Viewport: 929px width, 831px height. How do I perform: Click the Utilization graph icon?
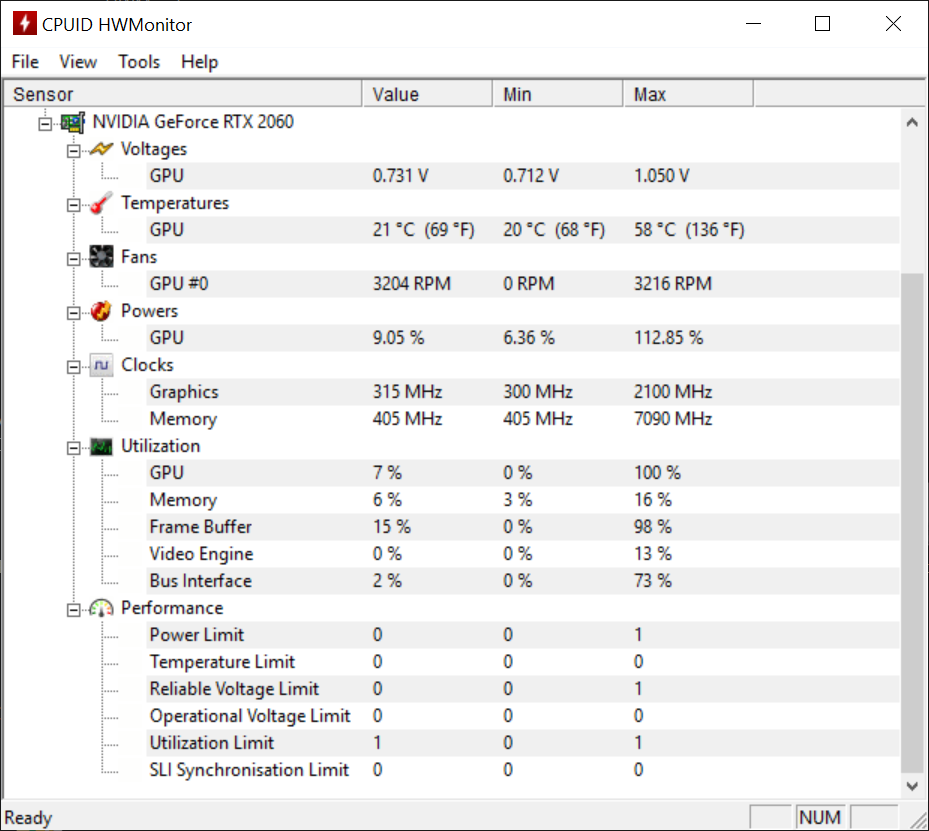100,445
